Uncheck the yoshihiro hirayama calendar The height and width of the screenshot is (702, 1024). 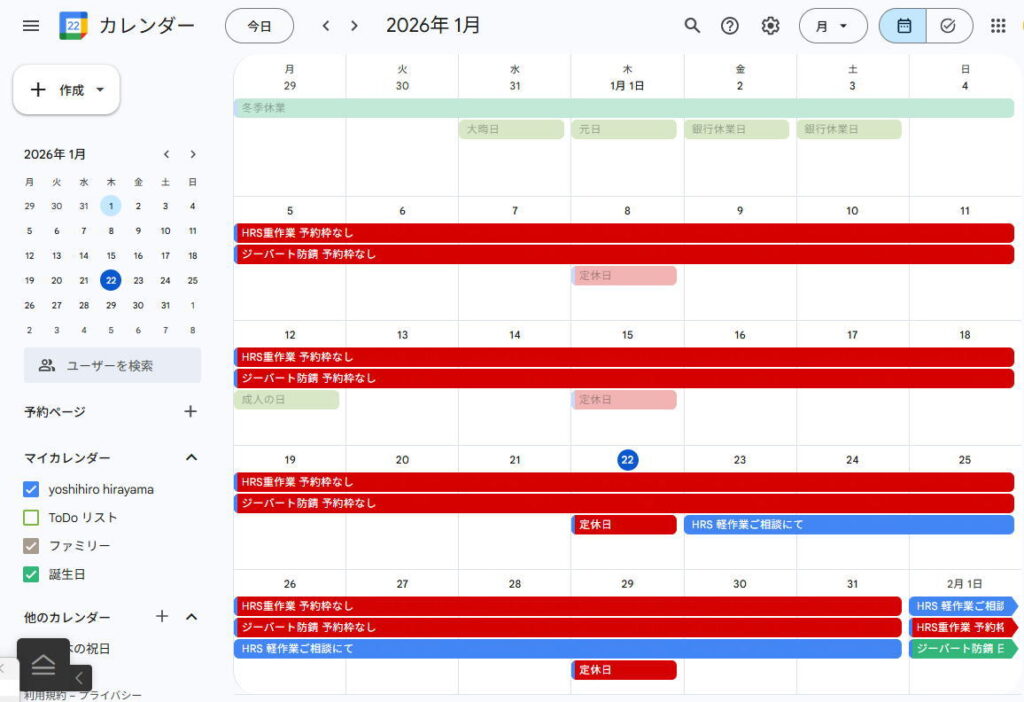pyautogui.click(x=29, y=489)
